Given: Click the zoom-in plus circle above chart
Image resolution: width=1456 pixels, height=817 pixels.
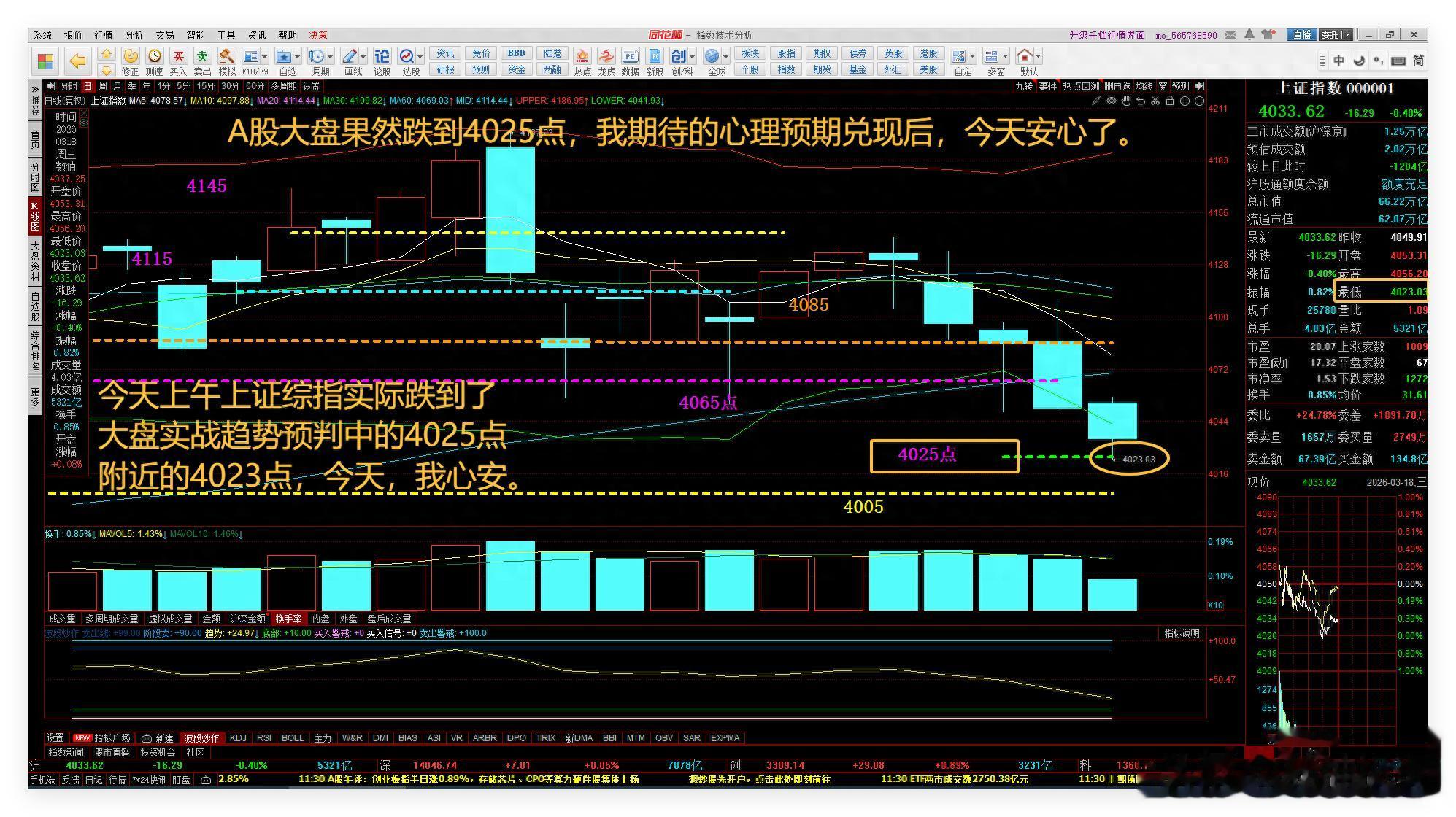Looking at the screenshot, I should [x=1185, y=101].
